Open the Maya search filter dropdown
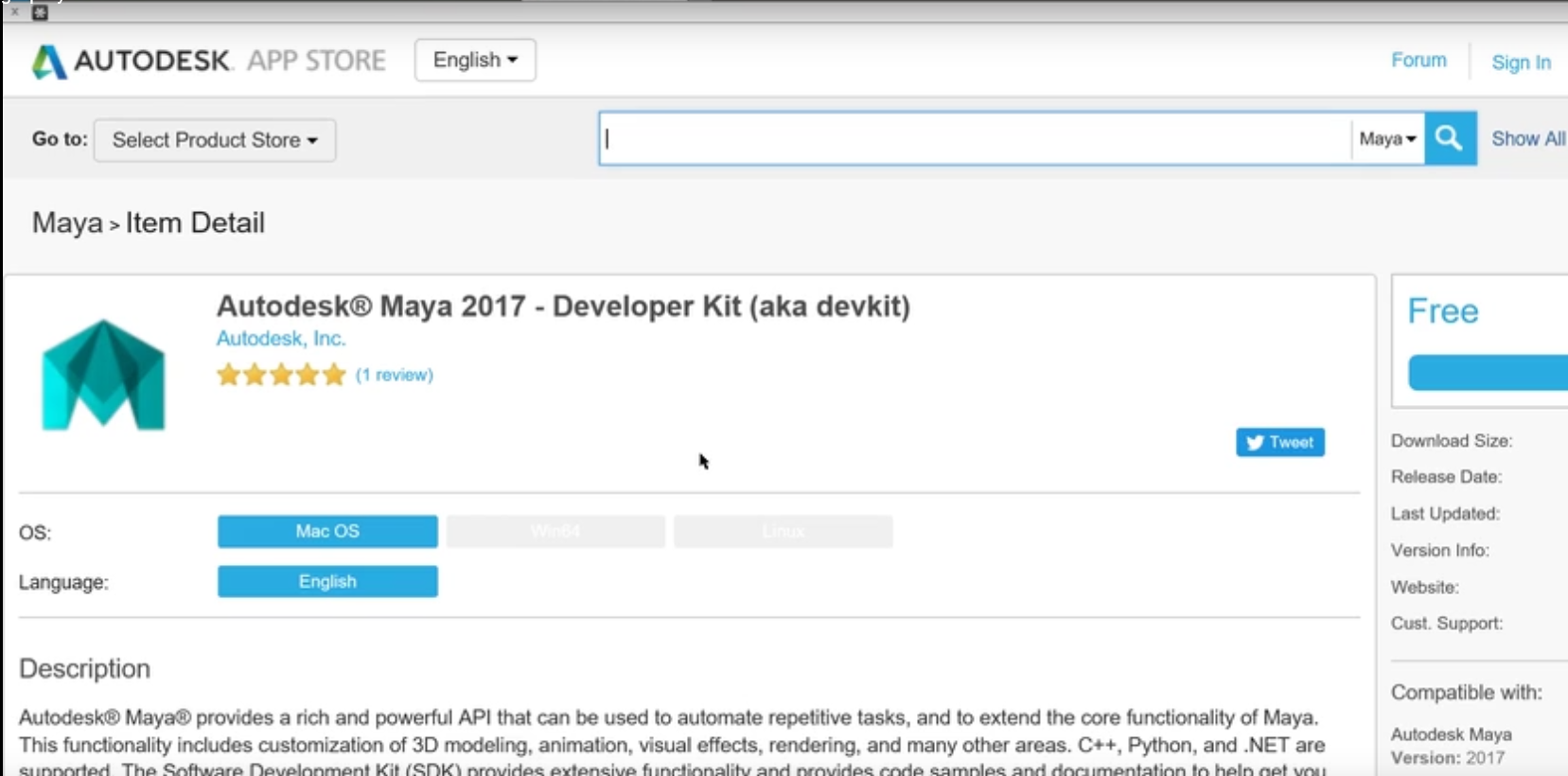This screenshot has height=776, width=1568. pyautogui.click(x=1387, y=139)
